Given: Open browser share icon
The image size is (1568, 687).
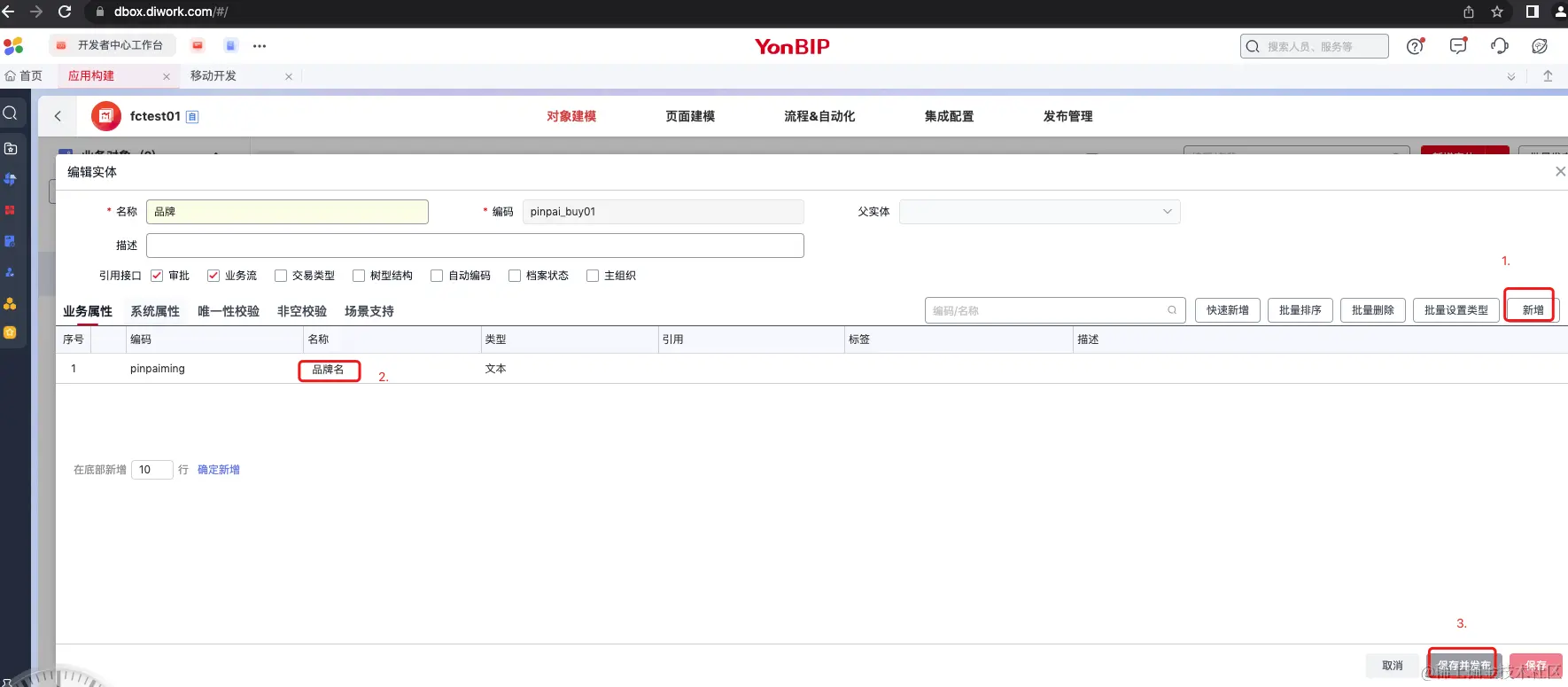Looking at the screenshot, I should coord(1469,12).
